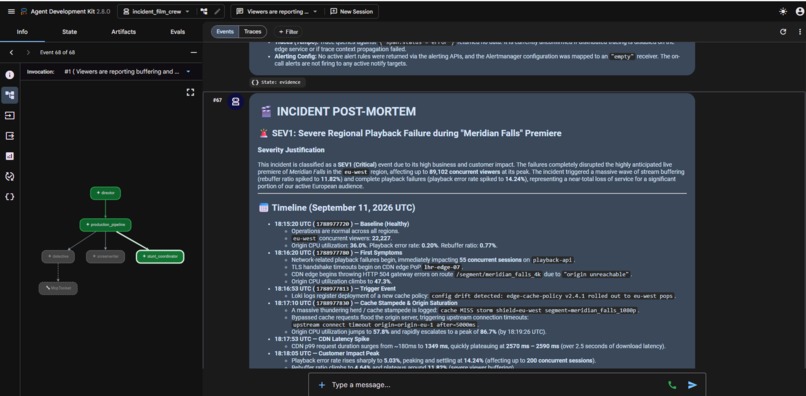Click the 'Event 68 of 68' counter
Image resolution: width=806 pixels, height=396 pixels.
57,52
